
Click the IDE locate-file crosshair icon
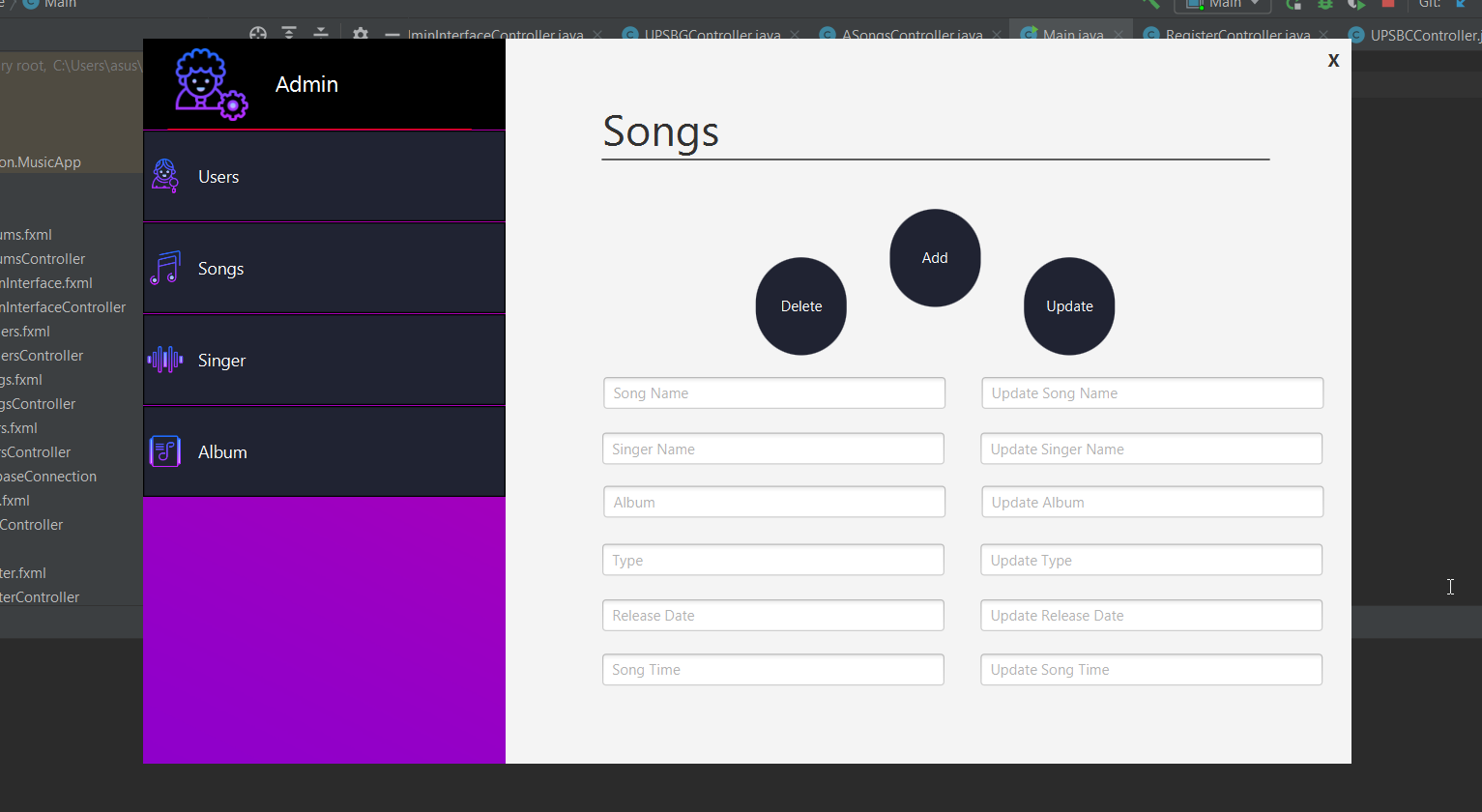258,34
